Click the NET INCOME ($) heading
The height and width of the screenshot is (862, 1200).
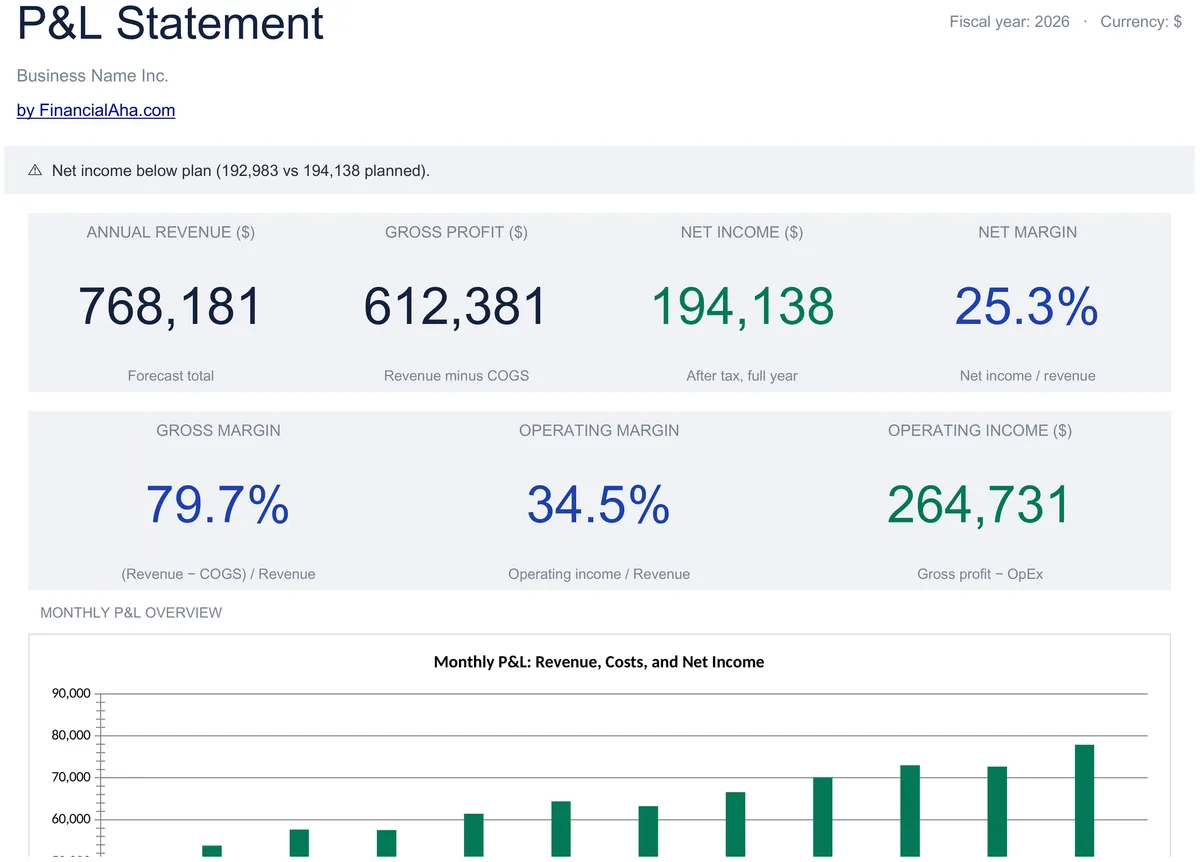pyautogui.click(x=742, y=232)
